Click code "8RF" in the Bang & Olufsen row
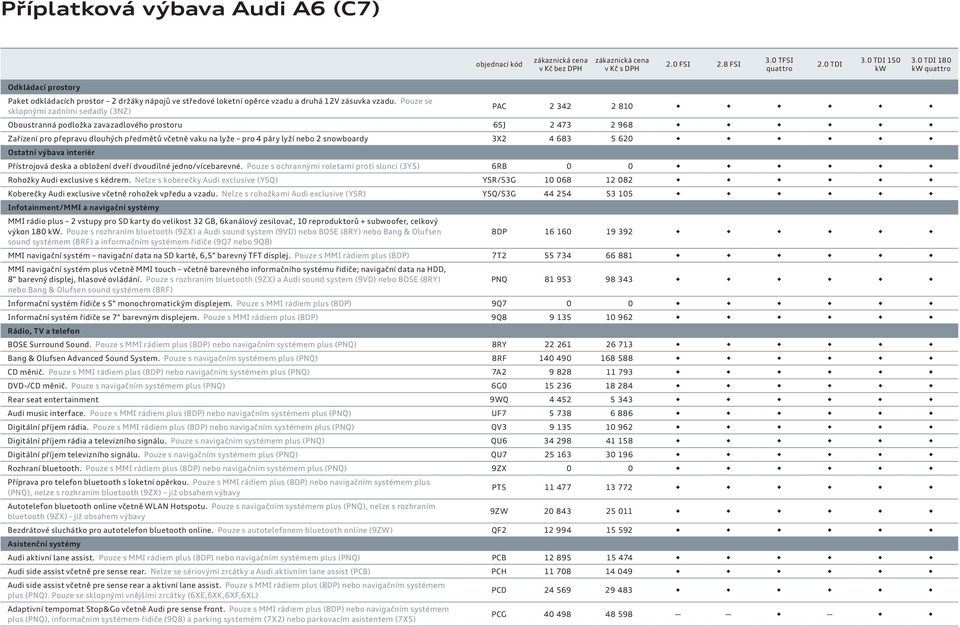 499,358
